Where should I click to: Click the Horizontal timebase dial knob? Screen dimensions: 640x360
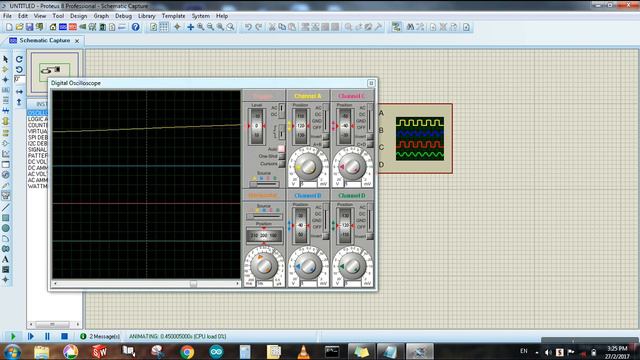coord(263,266)
